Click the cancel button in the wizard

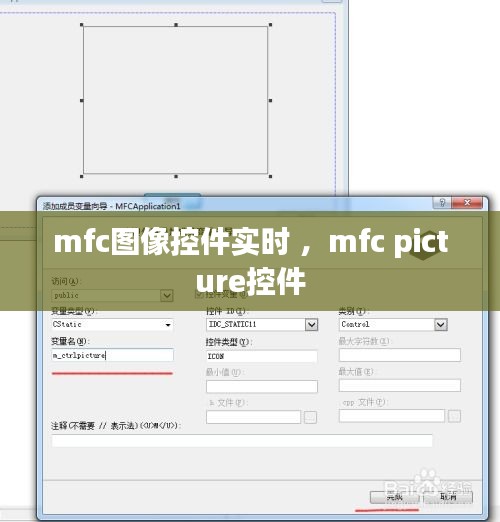point(448,497)
